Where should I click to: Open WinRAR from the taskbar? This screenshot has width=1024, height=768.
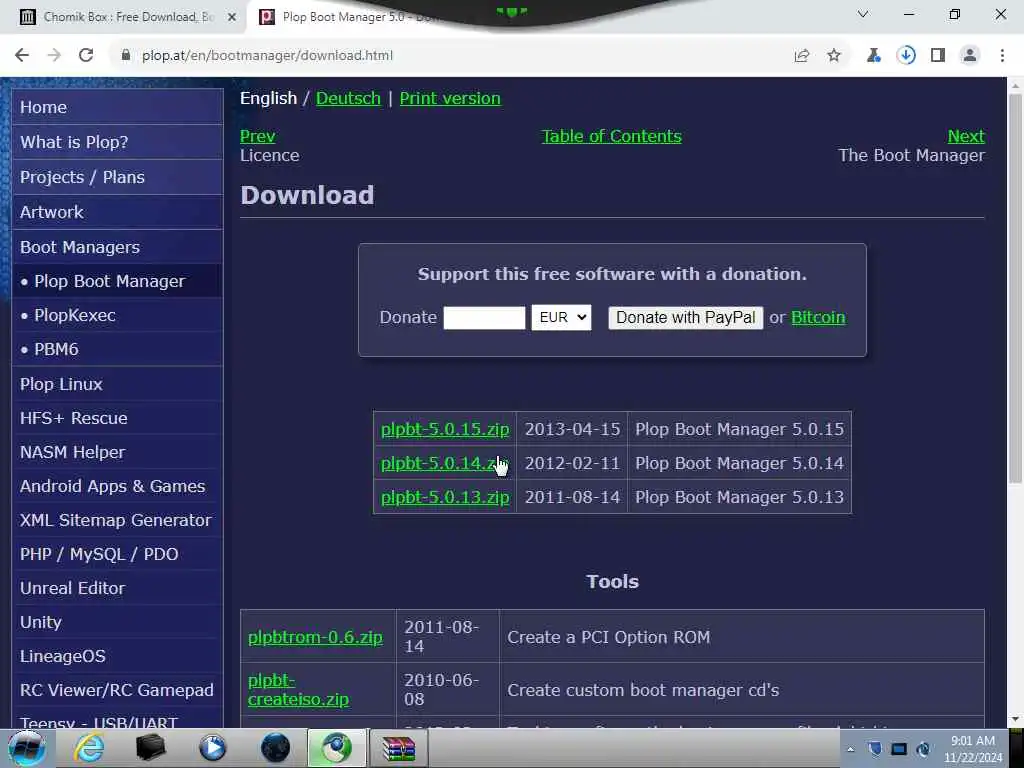tap(399, 748)
